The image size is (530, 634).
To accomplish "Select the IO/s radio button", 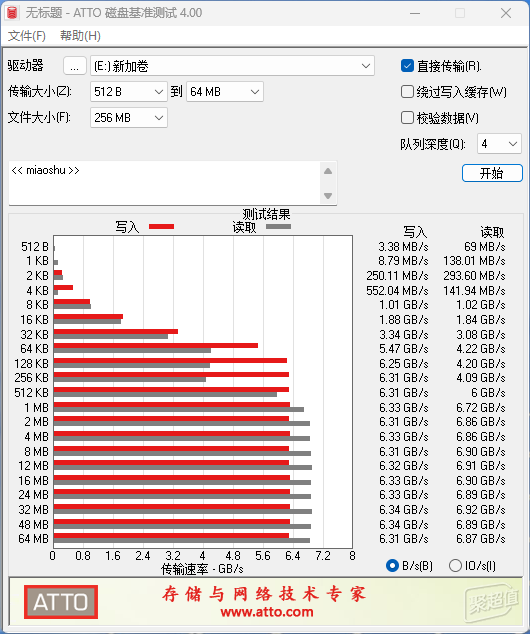I will (455, 565).
